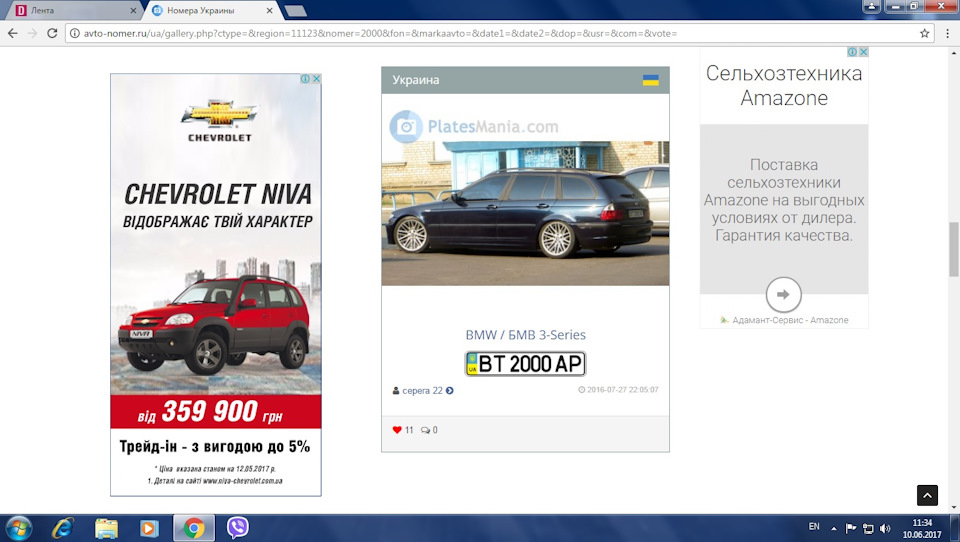Image resolution: width=960 pixels, height=542 pixels.
Task: Open Viber from the taskbar
Action: 238,527
